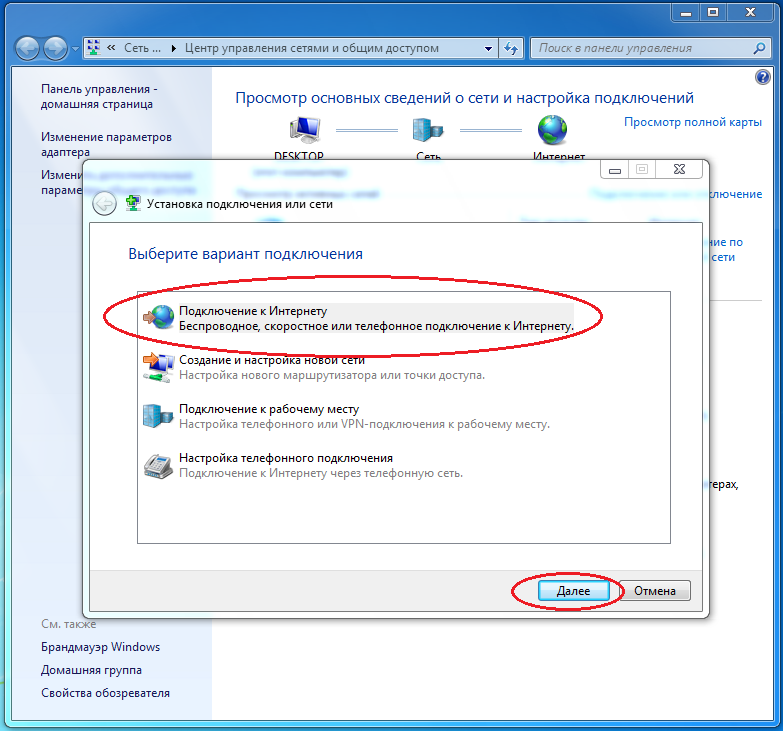Open the blue Help question-mark icon

point(763,77)
